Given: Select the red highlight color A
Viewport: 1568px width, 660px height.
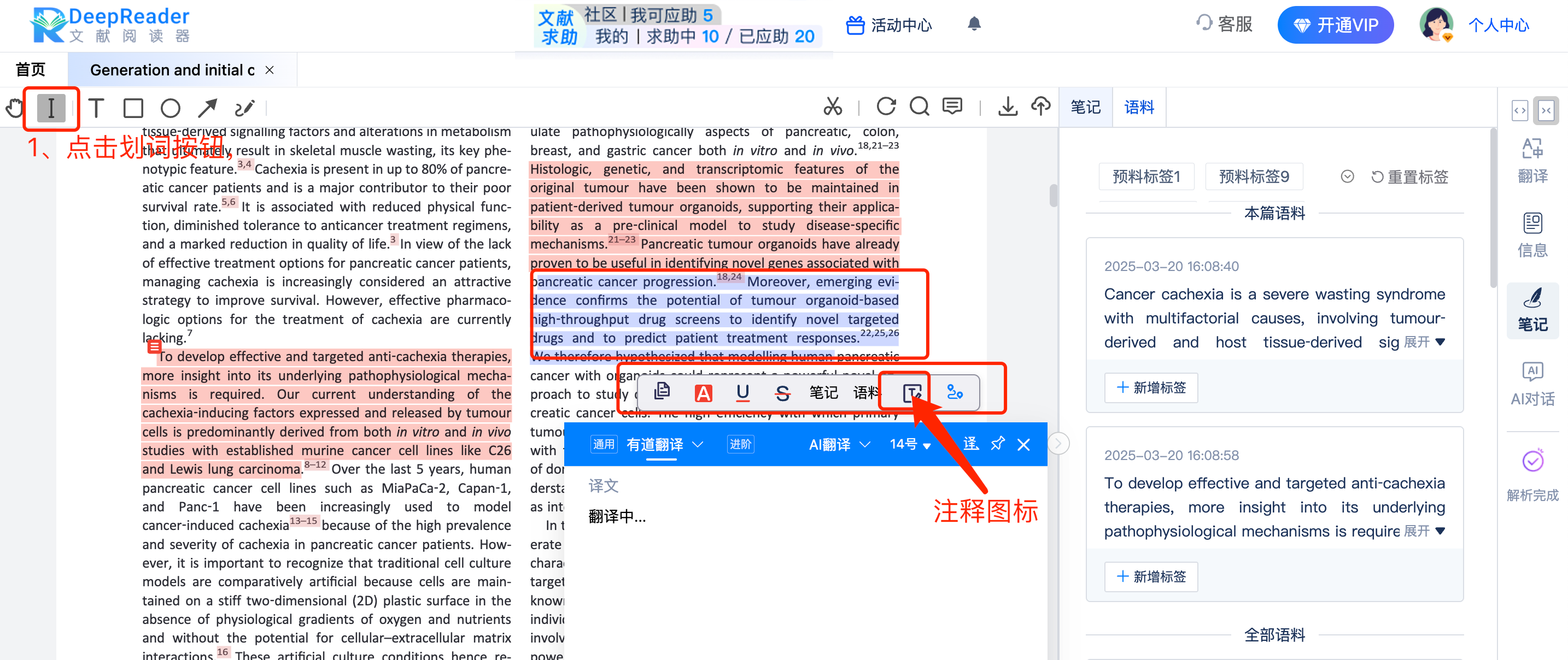Looking at the screenshot, I should tap(703, 393).
